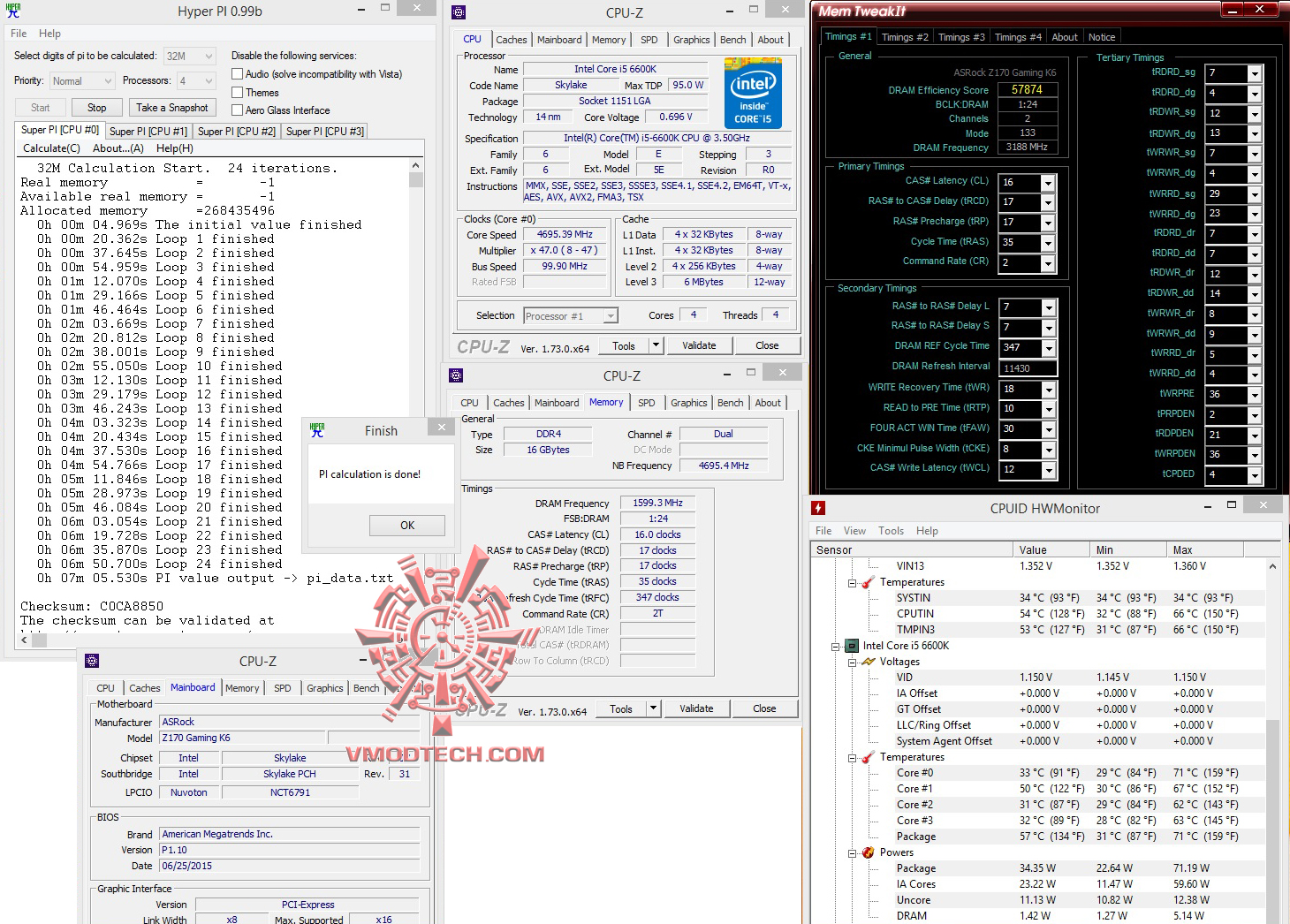Open the Graphics tab in the CPU-Z Mainboard window
Viewport: 1290px width, 924px height.
[x=325, y=688]
